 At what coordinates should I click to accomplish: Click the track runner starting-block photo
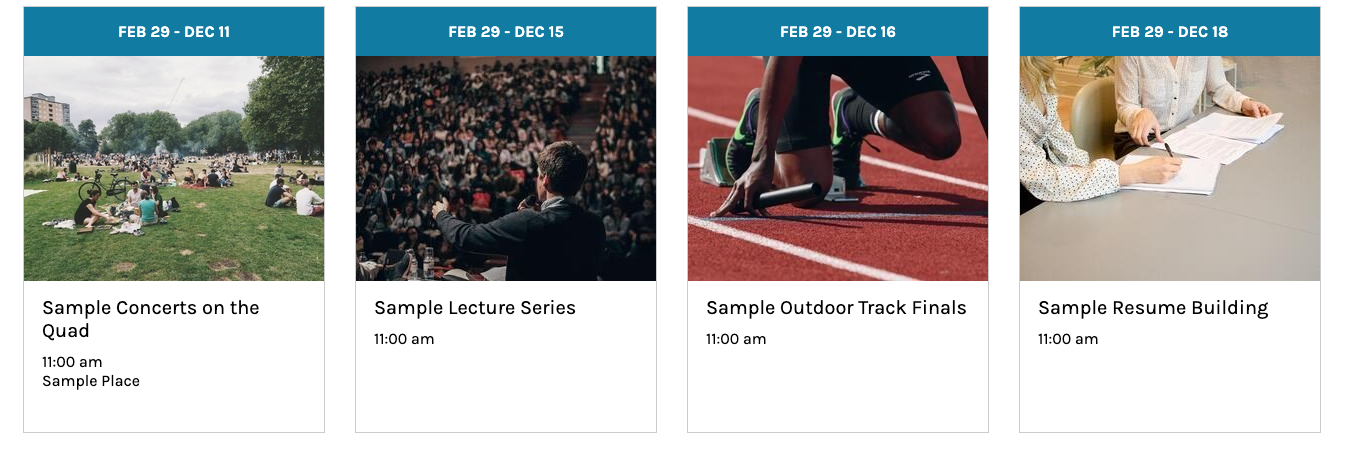pyautogui.click(x=838, y=168)
